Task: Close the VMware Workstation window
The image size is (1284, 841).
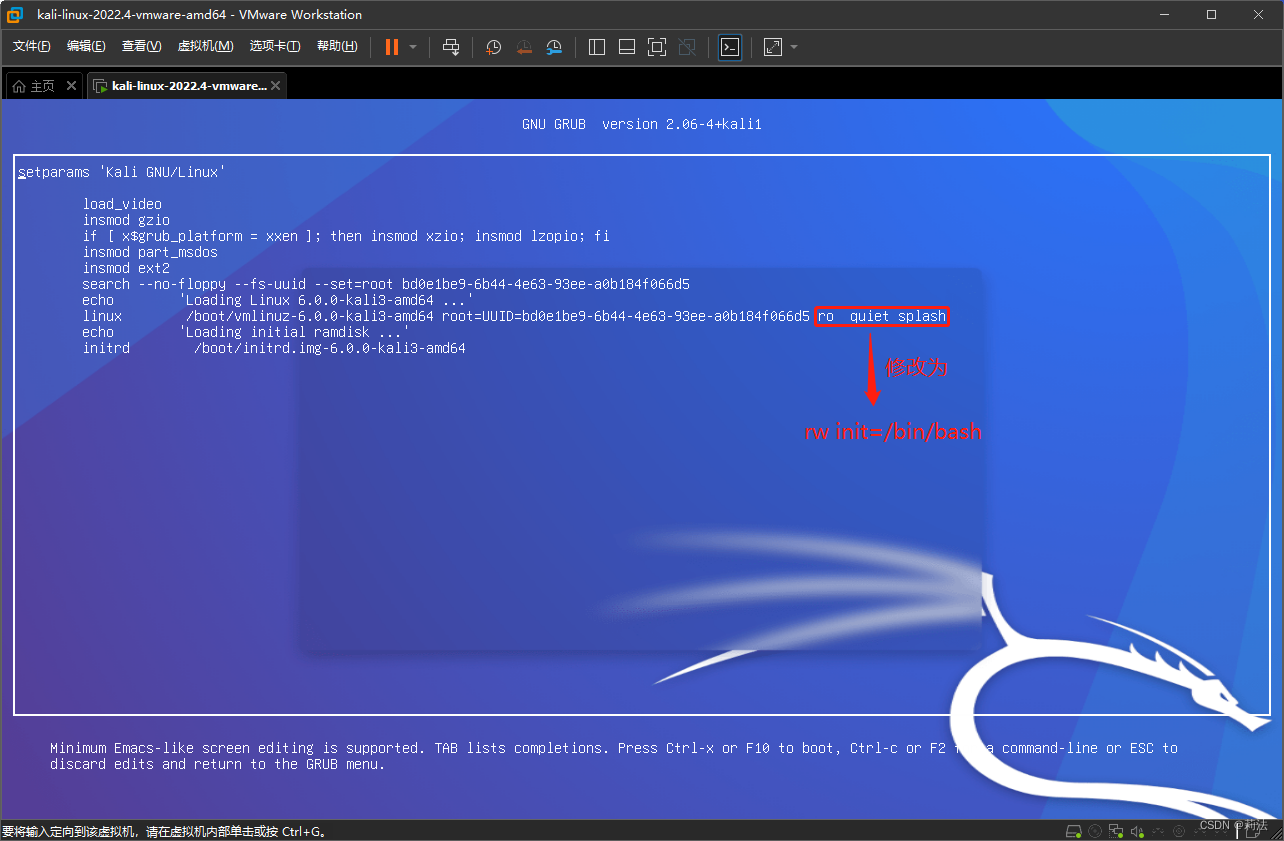Action: 1259,15
